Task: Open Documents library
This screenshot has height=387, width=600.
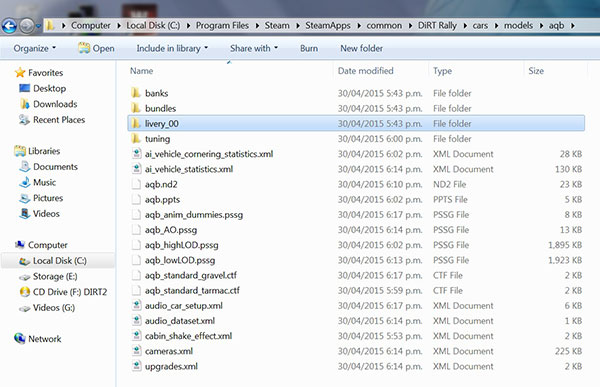Action: 48,167
